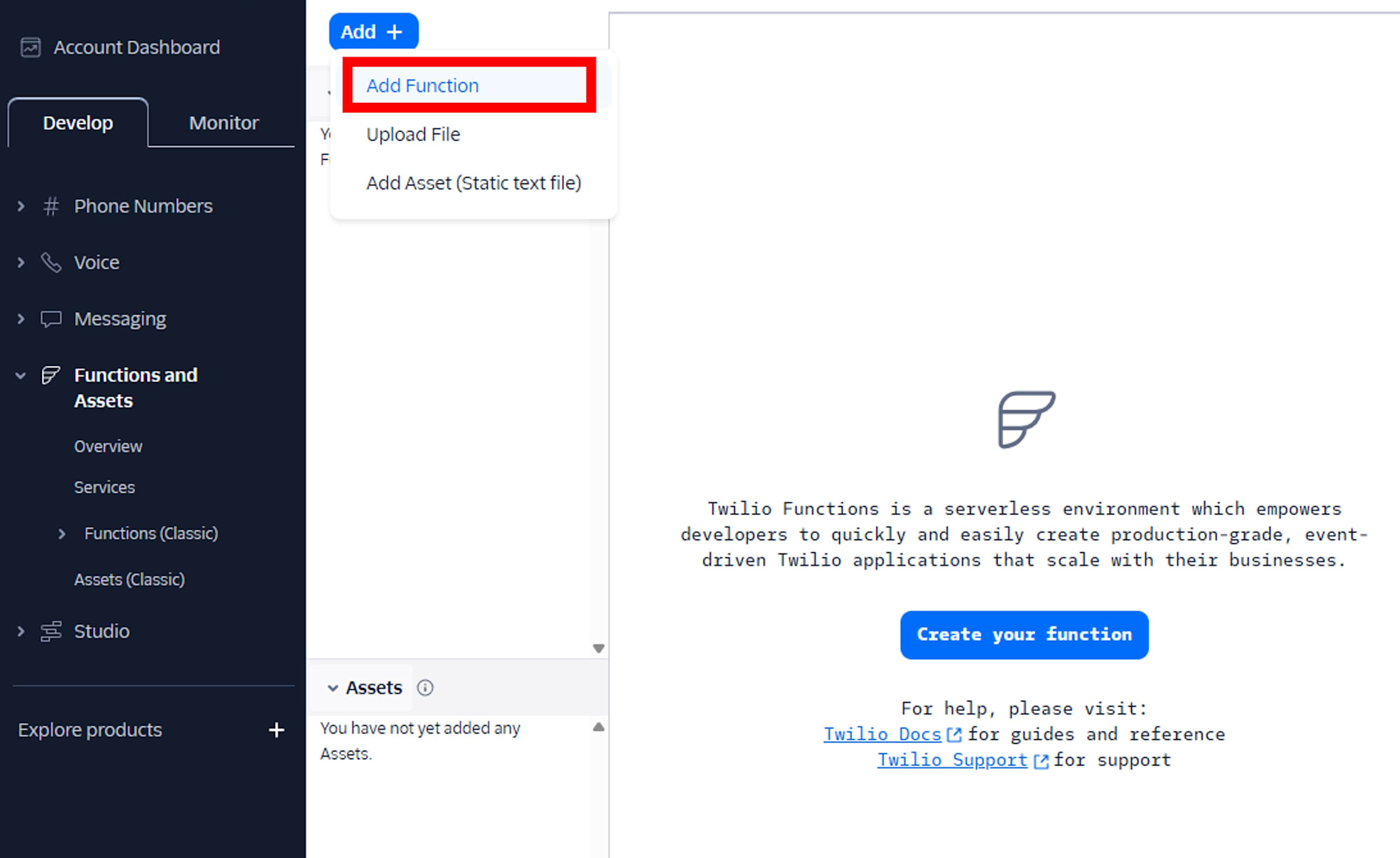This screenshot has height=858, width=1400.
Task: Open Assets (Classic) in the sidebar
Action: (x=129, y=580)
